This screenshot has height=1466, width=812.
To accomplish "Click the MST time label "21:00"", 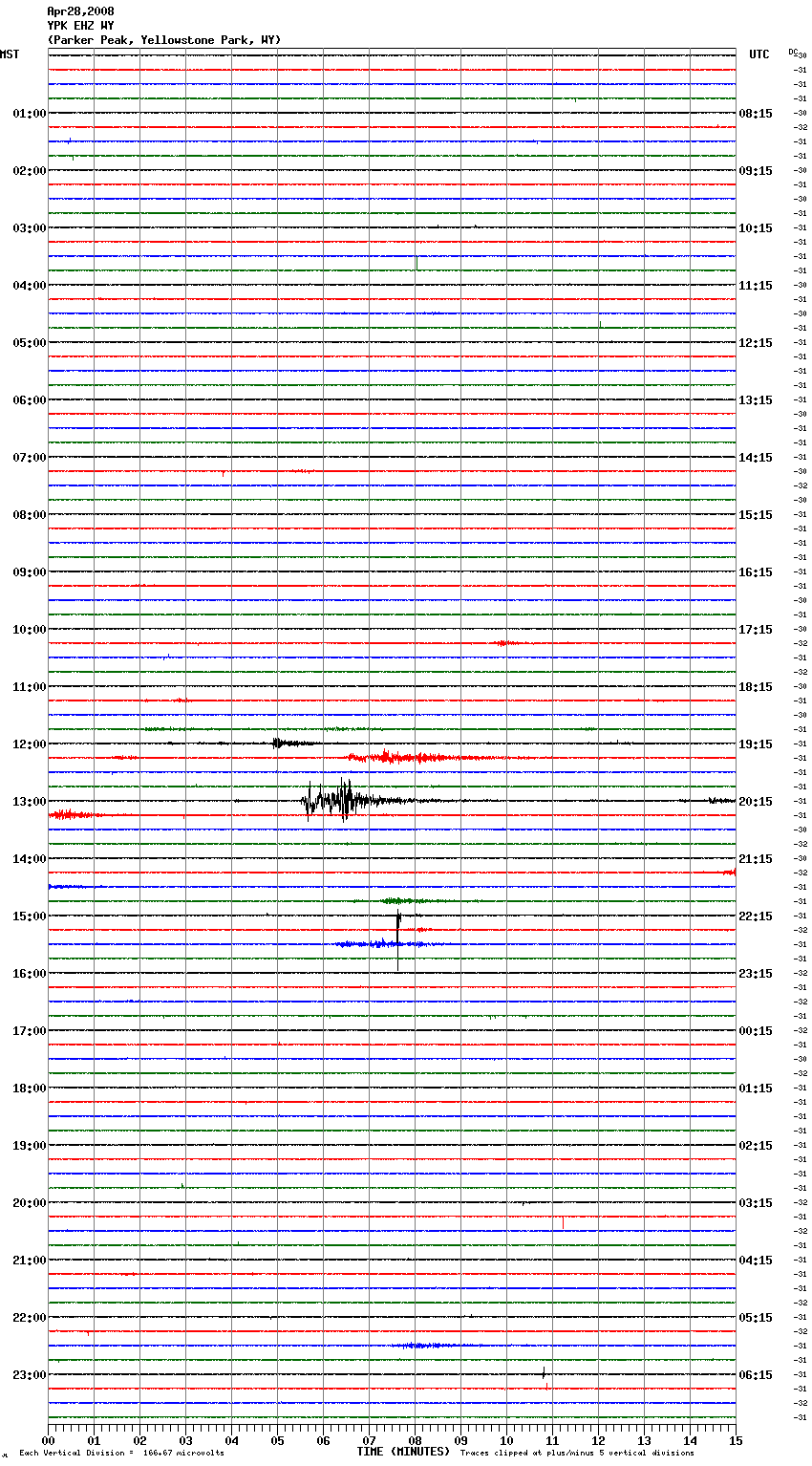I will pos(30,1261).
